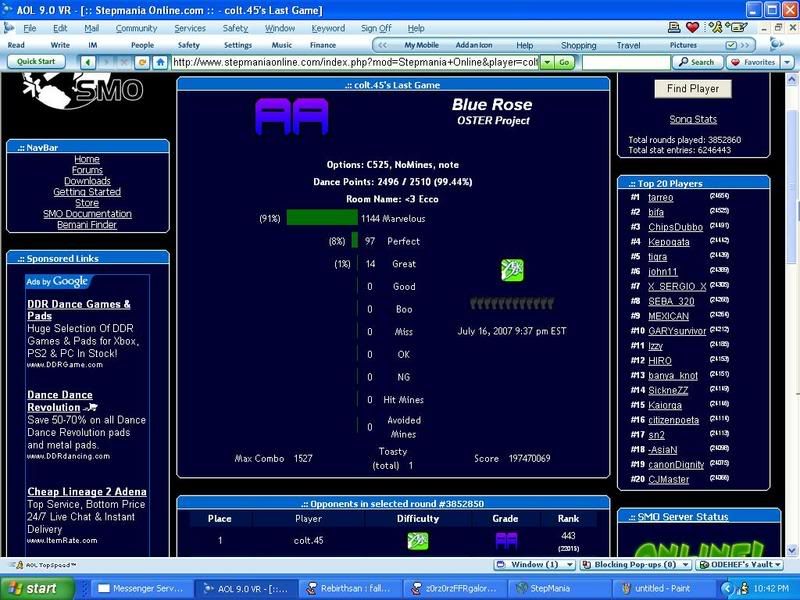Open the Favorites dropdown arrow
800x600 pixels.
coord(787,62)
